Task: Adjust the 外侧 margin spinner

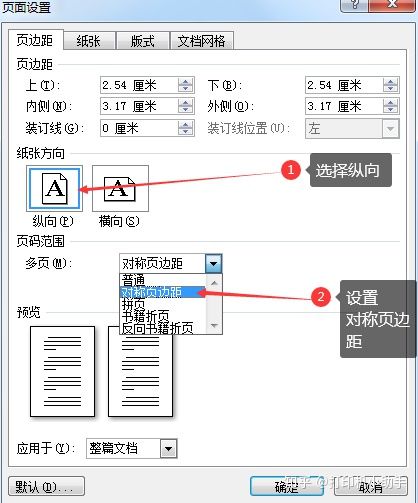Action: coord(390,106)
